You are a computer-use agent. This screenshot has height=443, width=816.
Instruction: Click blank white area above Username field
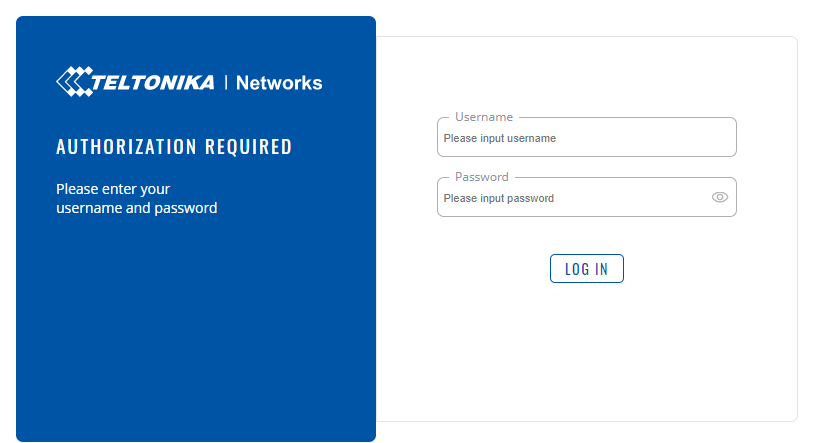coord(586,73)
